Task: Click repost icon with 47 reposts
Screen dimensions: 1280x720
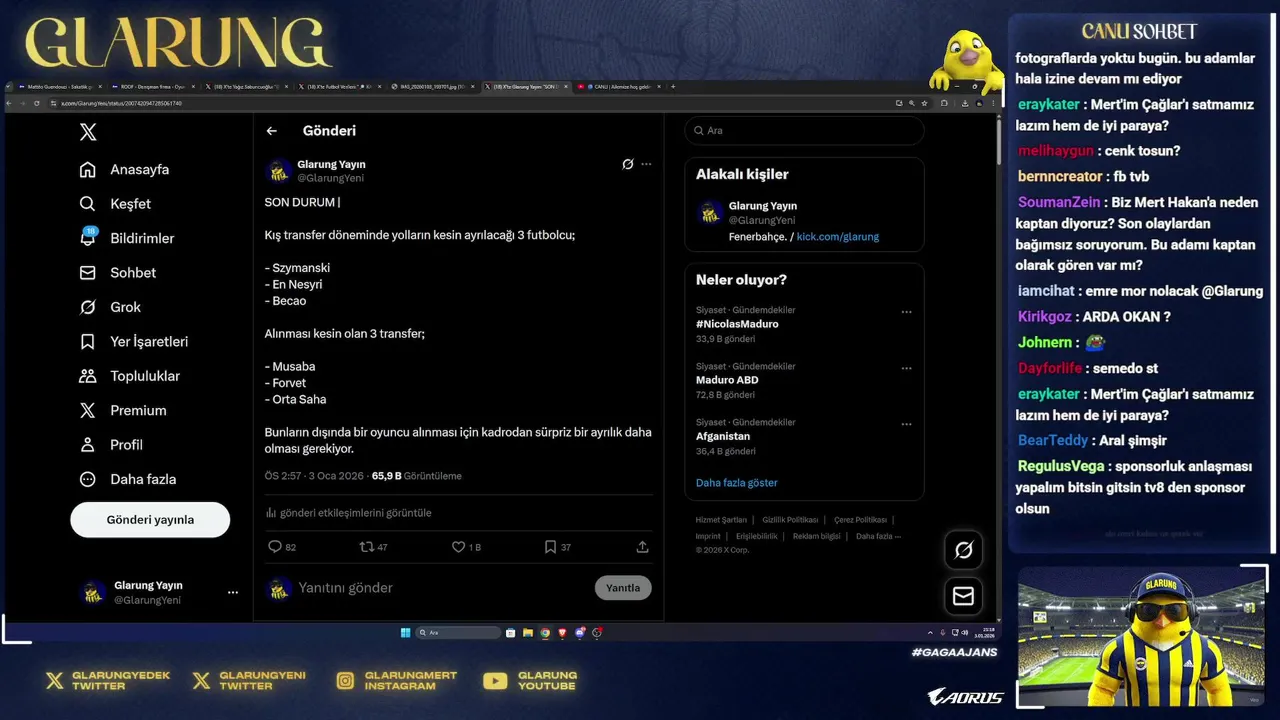Action: [x=366, y=547]
